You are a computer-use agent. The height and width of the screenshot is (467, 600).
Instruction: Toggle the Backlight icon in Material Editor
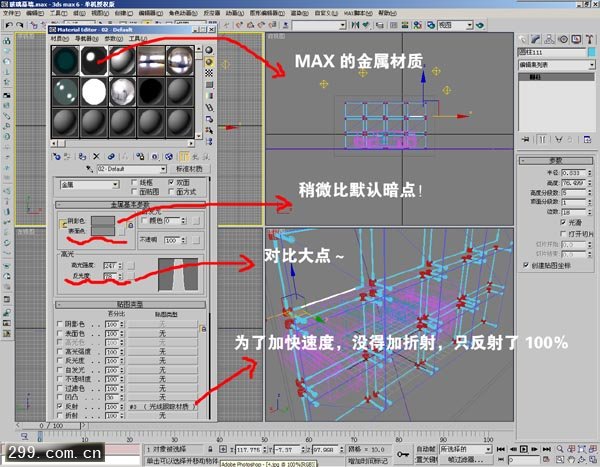coord(209,62)
